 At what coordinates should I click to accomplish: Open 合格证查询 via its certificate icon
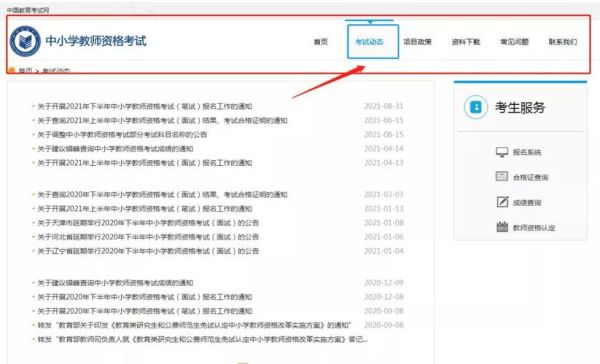coord(502,176)
